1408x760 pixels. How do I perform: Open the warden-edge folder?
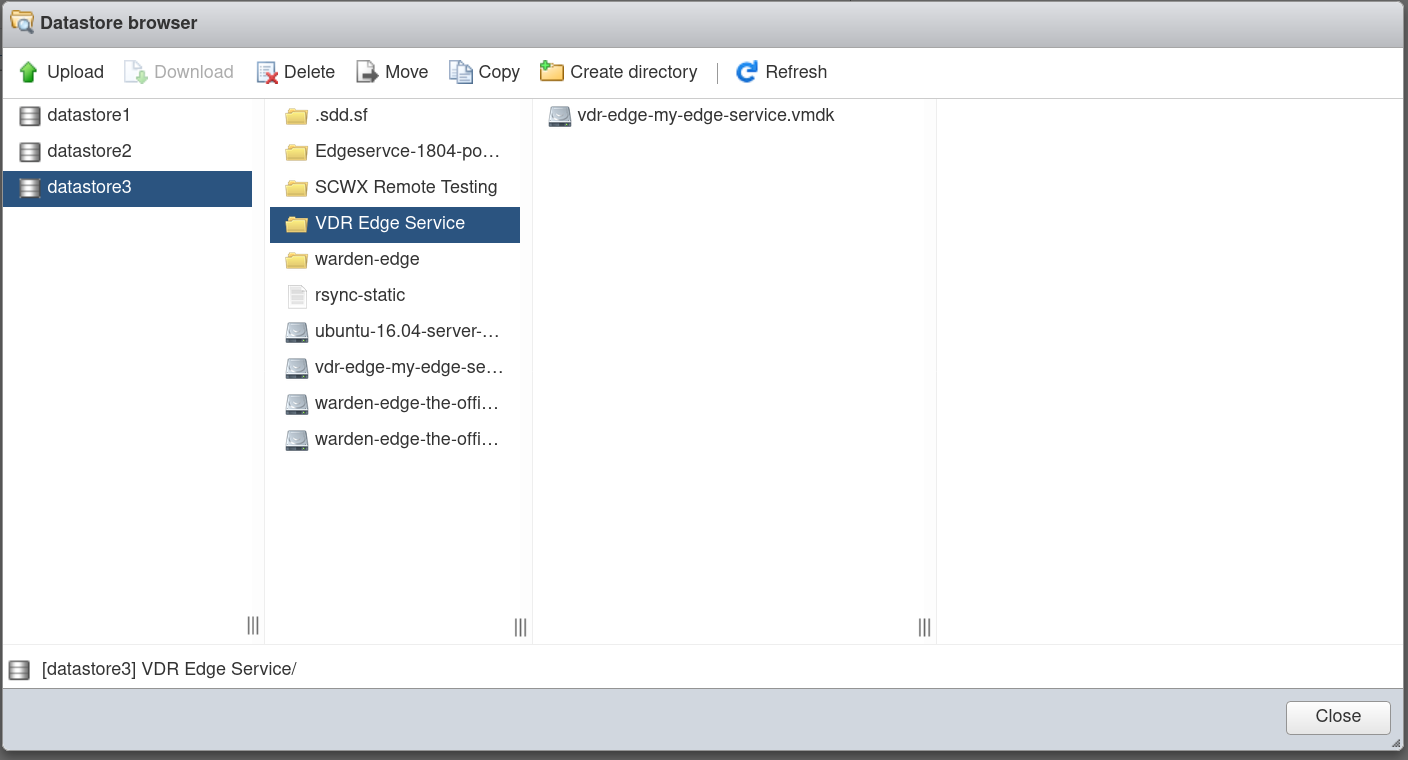coord(395,260)
